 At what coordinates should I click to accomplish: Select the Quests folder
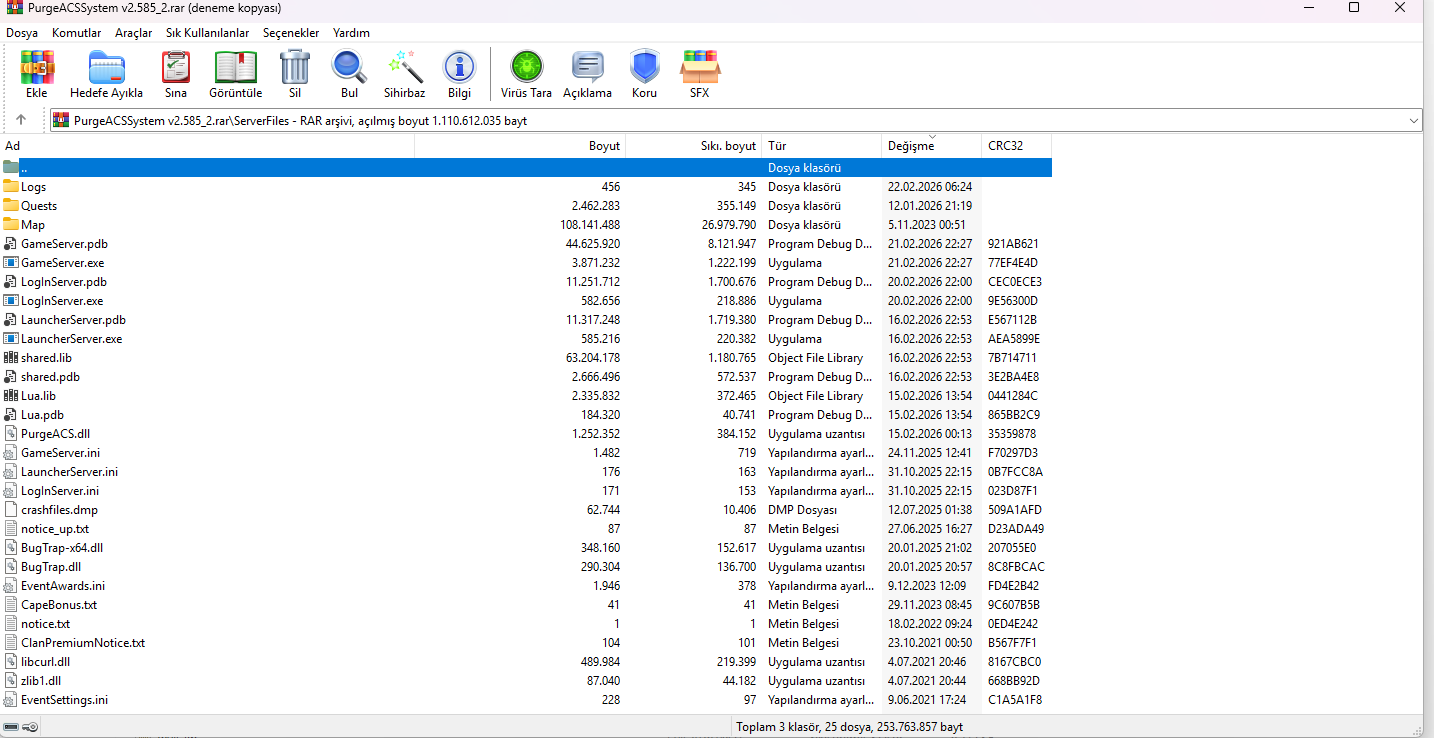(x=526, y=206)
